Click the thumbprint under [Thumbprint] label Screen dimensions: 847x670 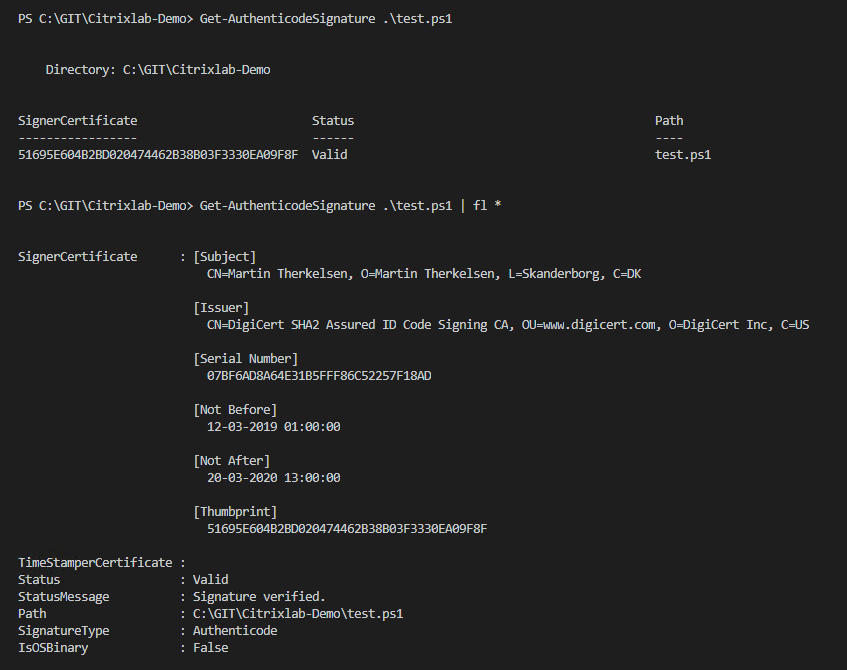pyautogui.click(x=347, y=528)
